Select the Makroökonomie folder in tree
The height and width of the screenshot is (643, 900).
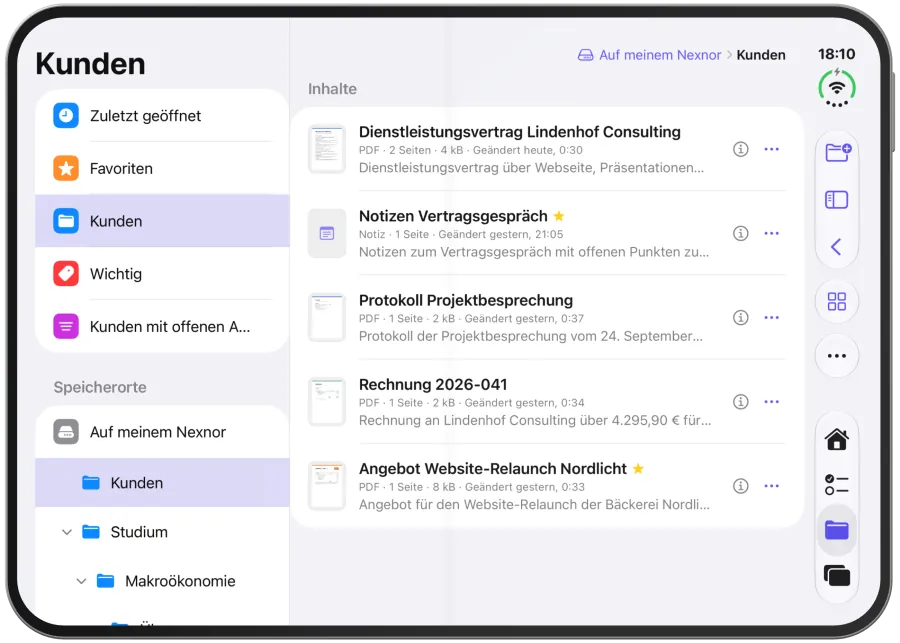[x=162, y=581]
